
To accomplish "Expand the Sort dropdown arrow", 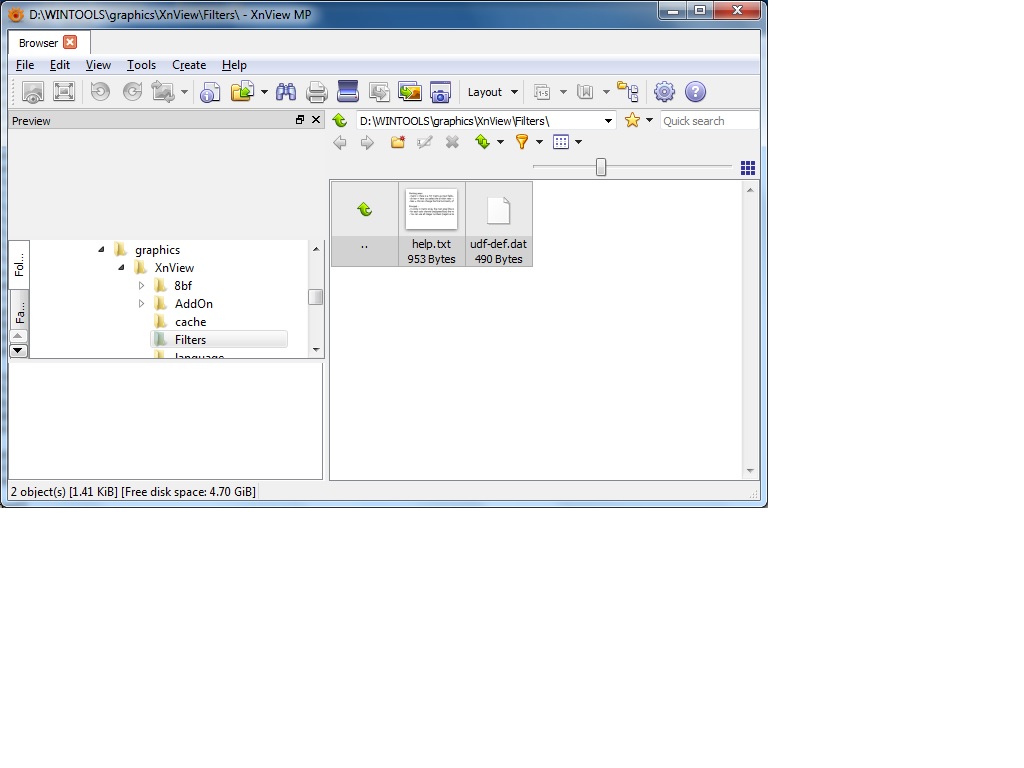I will coord(500,142).
